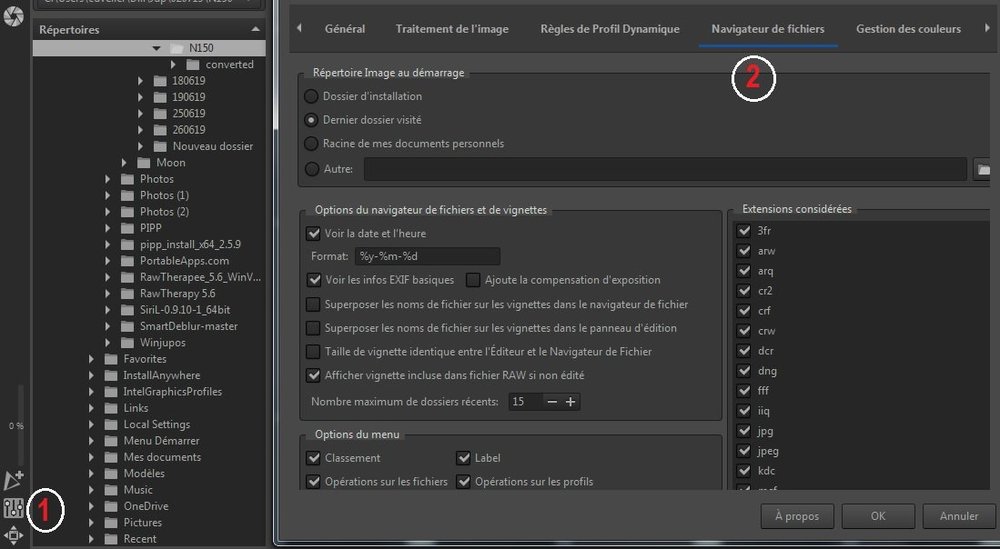Expand the Mes documents folder
The height and width of the screenshot is (549, 1000).
click(91, 457)
